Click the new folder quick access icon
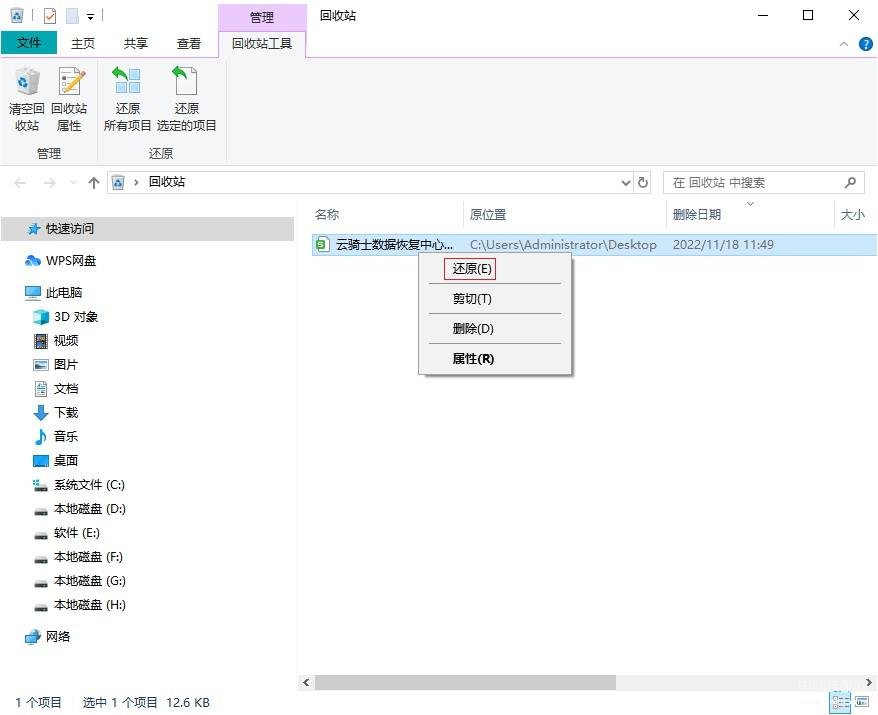 72,16
